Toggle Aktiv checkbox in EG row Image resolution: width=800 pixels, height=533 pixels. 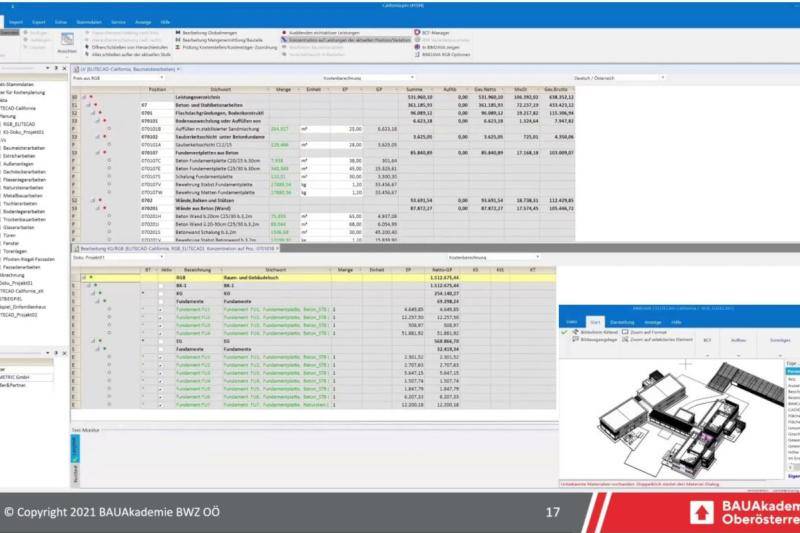(161, 341)
